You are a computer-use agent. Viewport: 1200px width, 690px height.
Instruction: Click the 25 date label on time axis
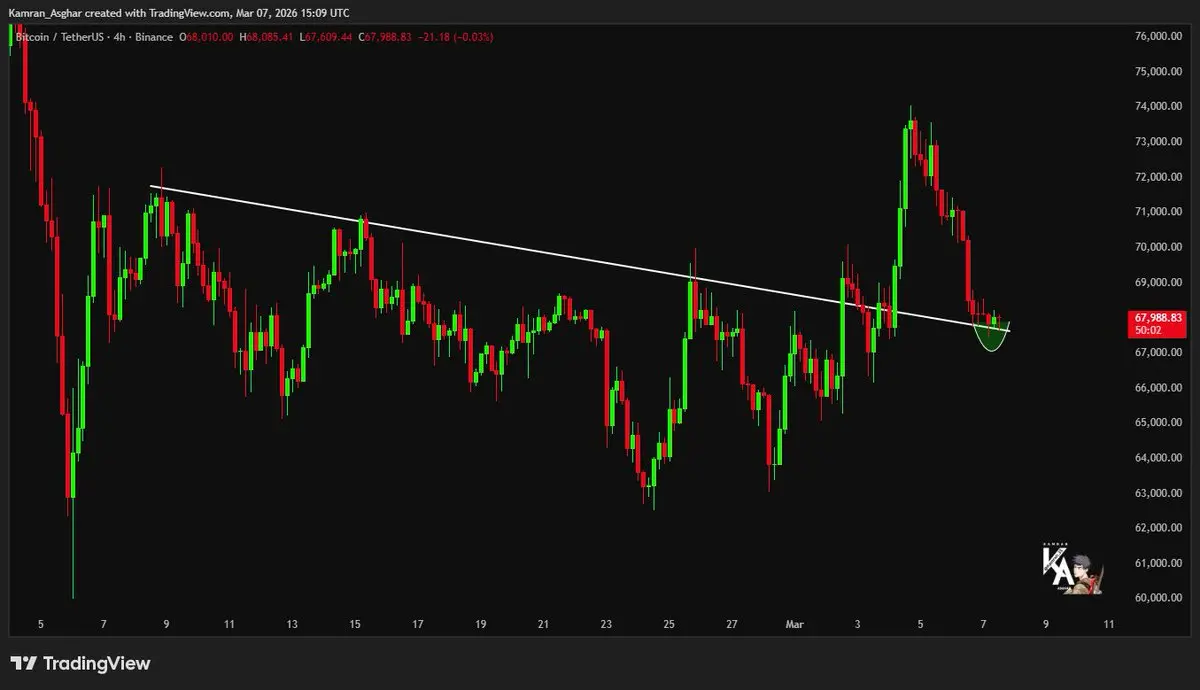tap(669, 624)
